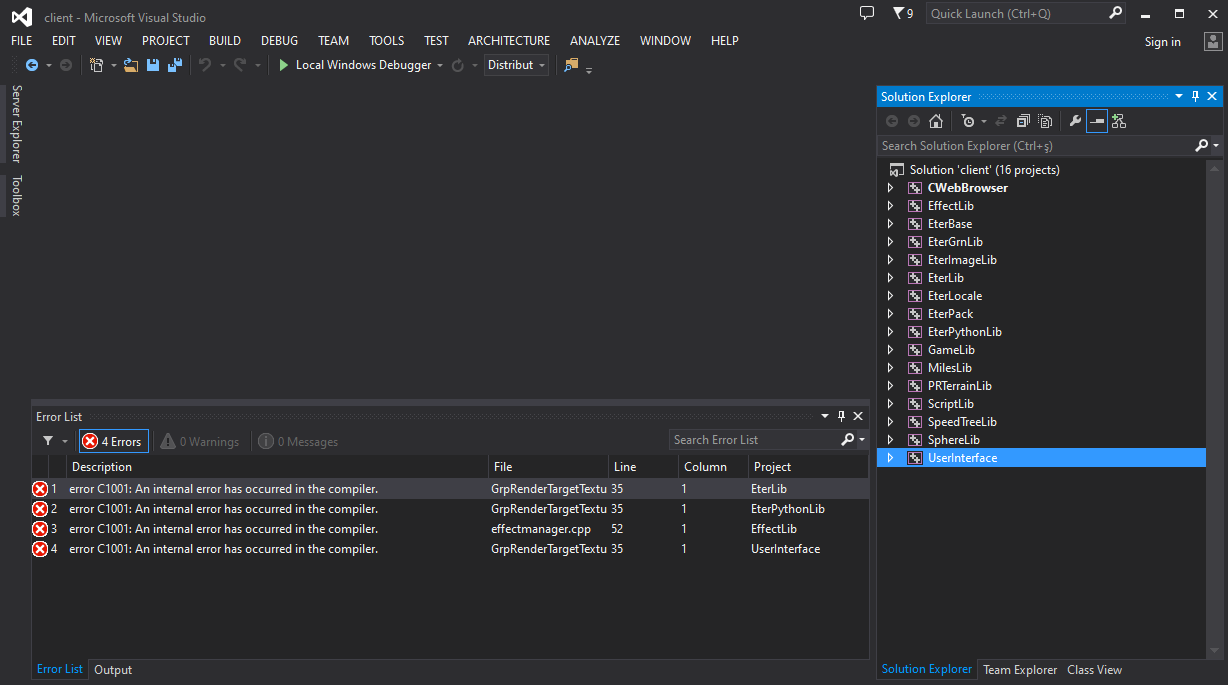This screenshot has width=1228, height=685.
Task: Click the Redo arrow icon
Action: [240, 65]
